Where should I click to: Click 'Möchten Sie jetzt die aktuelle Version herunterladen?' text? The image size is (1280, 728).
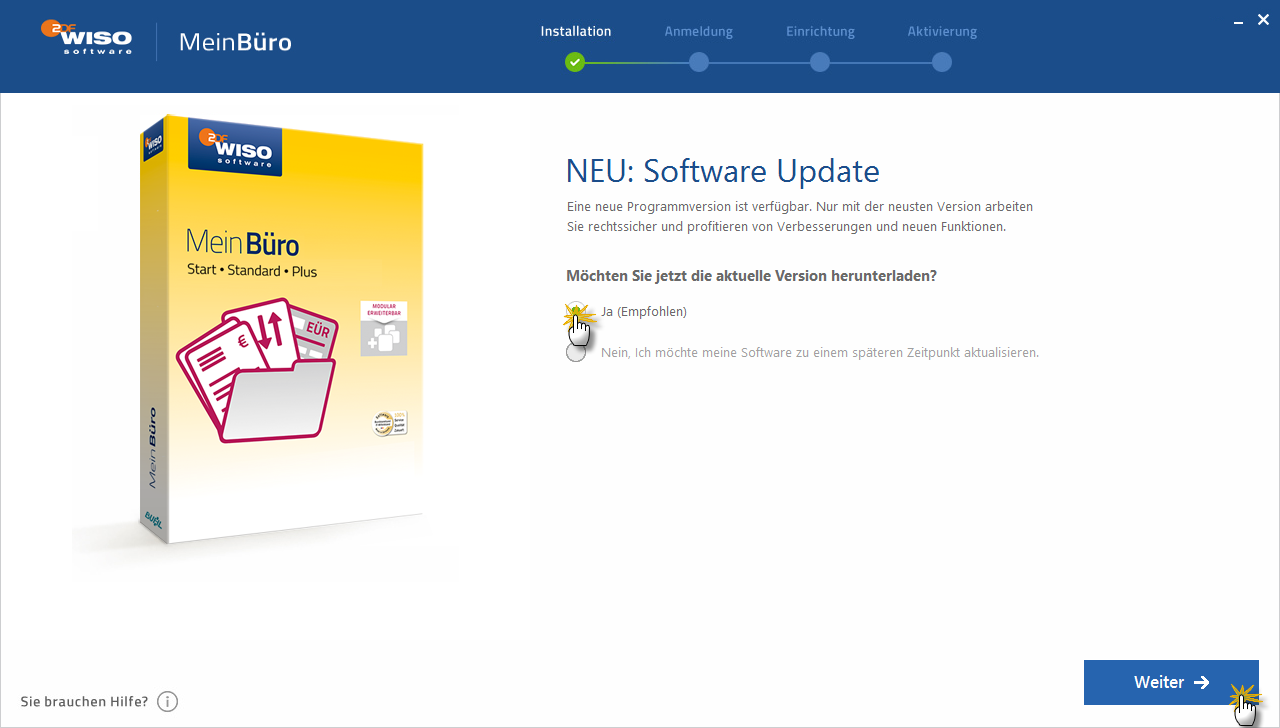[x=751, y=276]
